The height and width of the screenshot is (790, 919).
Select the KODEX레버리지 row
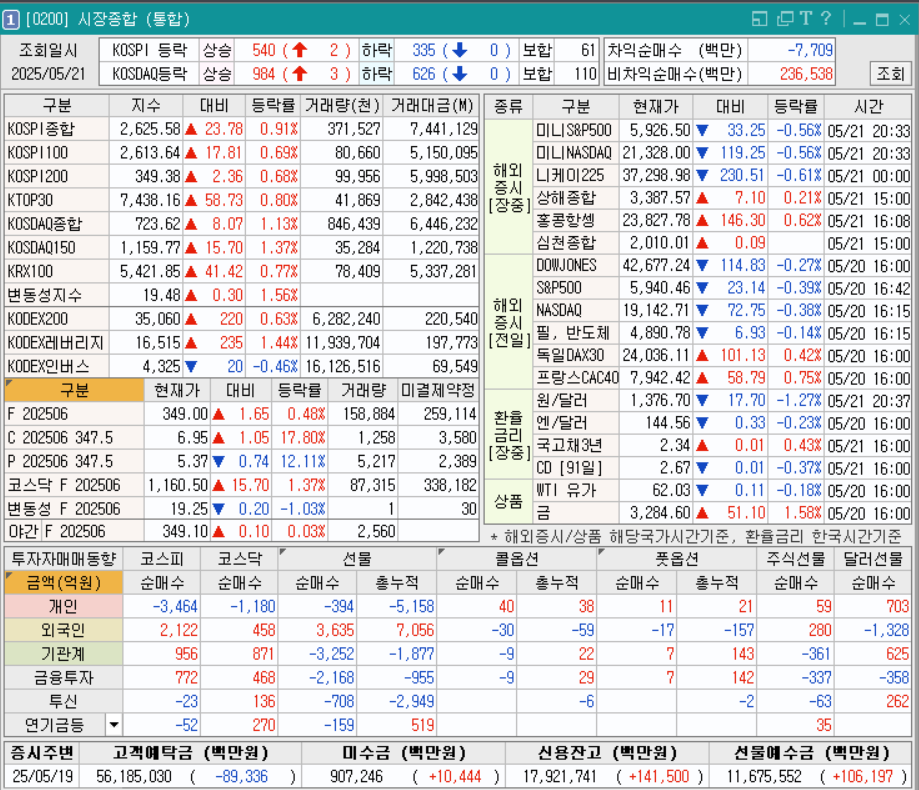tap(241, 342)
